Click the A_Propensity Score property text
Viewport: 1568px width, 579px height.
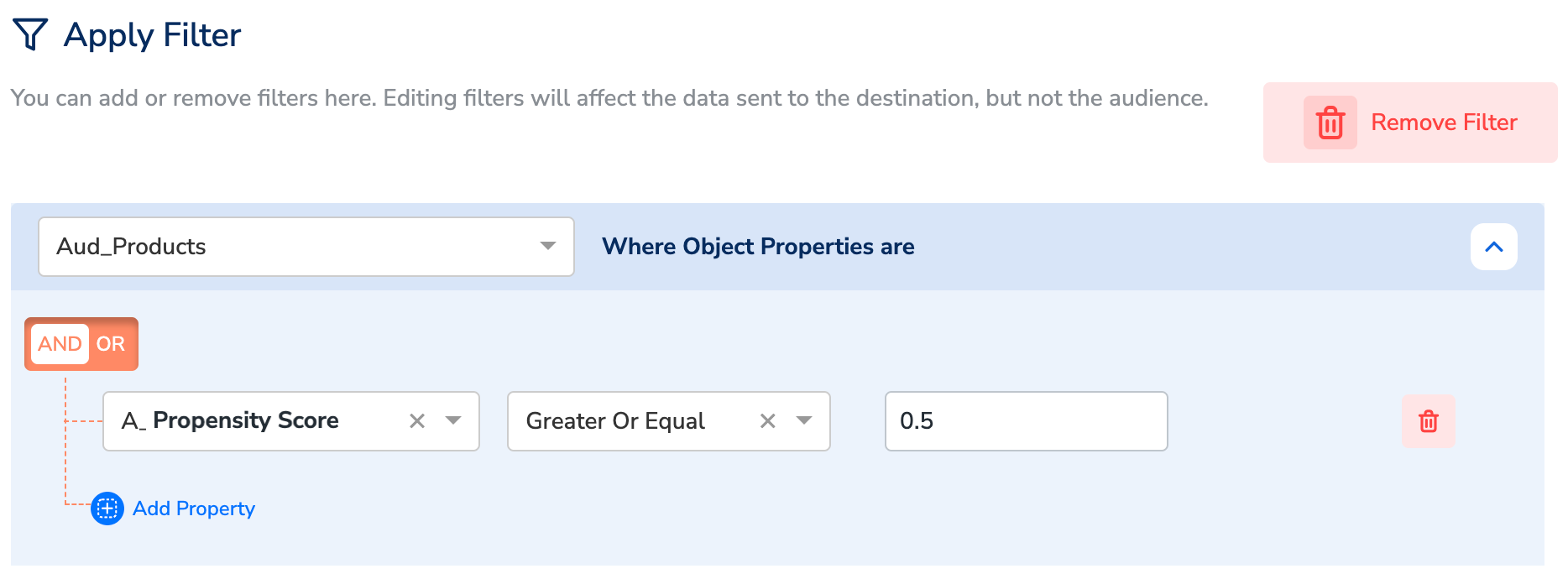(231, 421)
